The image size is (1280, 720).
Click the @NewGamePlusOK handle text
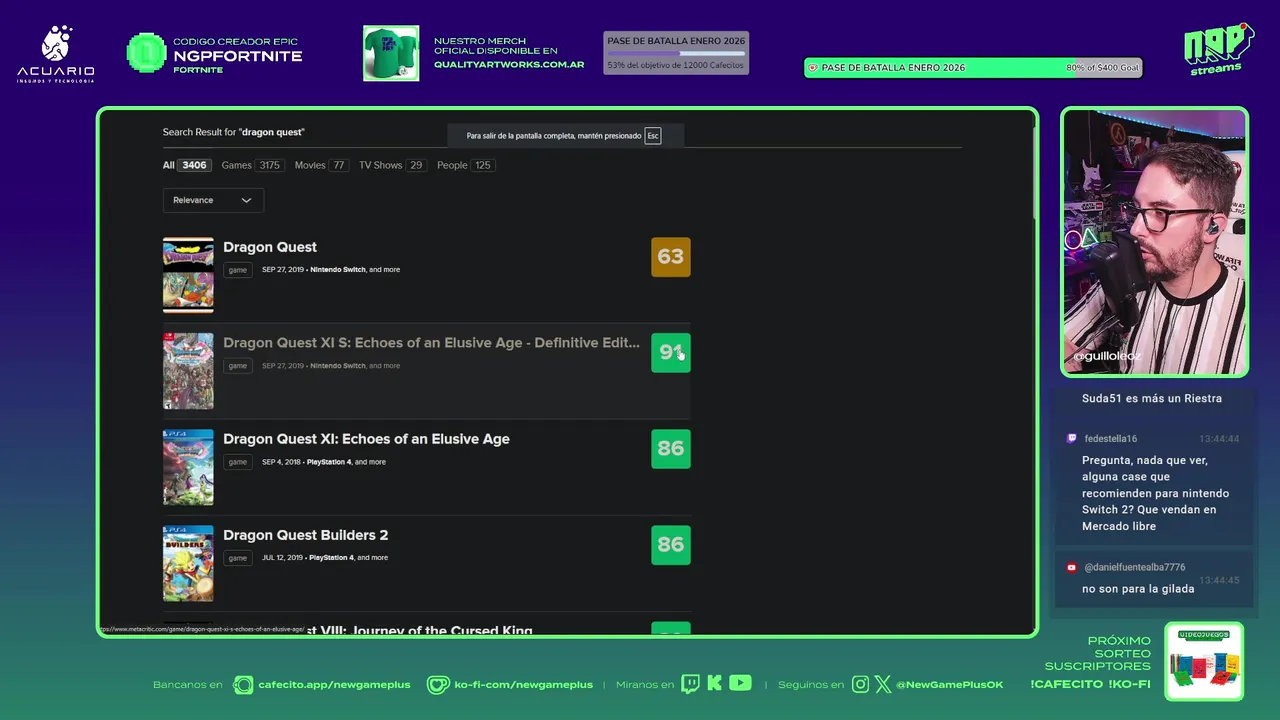pos(949,685)
